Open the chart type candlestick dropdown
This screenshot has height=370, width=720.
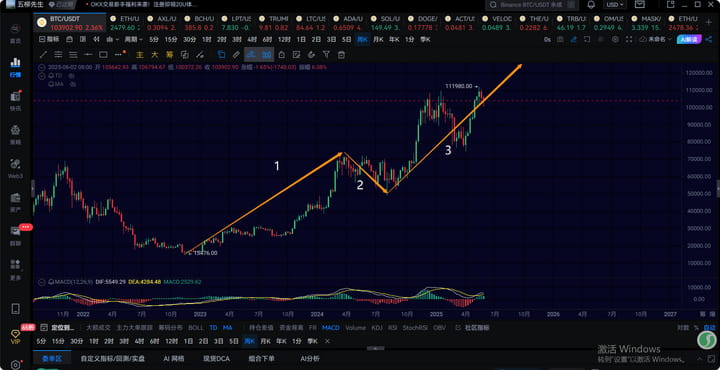[x=112, y=39]
